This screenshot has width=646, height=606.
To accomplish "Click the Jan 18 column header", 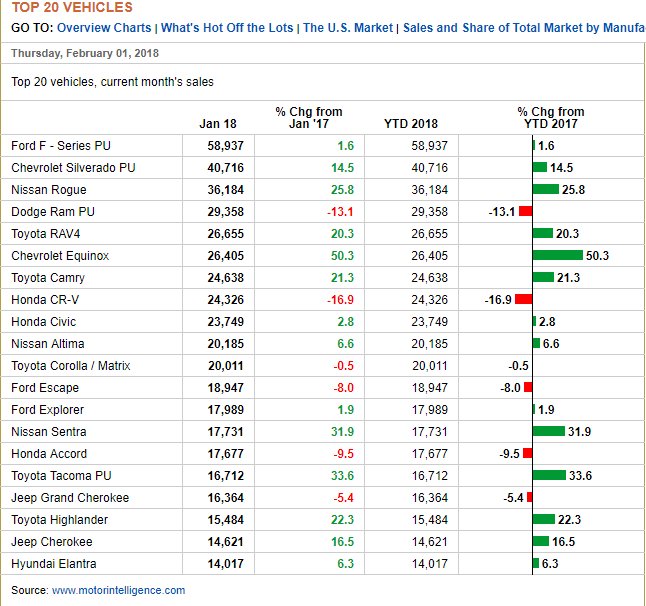I will (218, 124).
